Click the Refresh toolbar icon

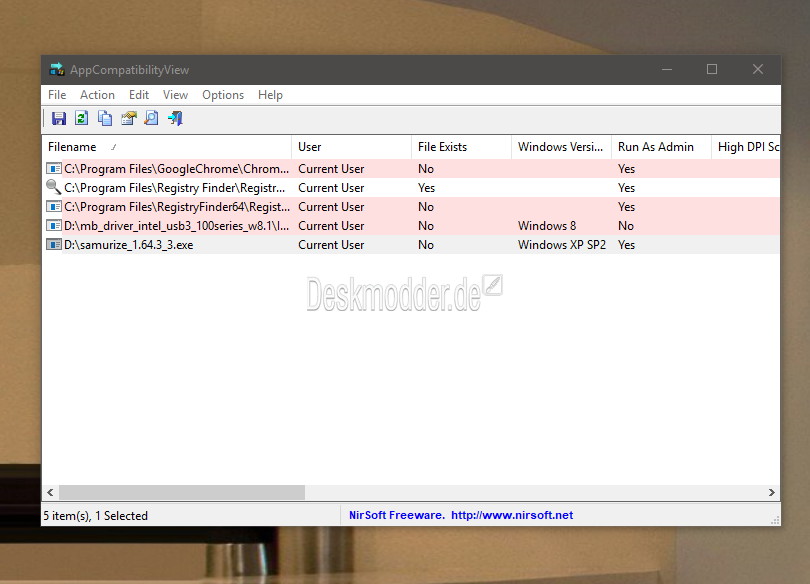tap(82, 118)
